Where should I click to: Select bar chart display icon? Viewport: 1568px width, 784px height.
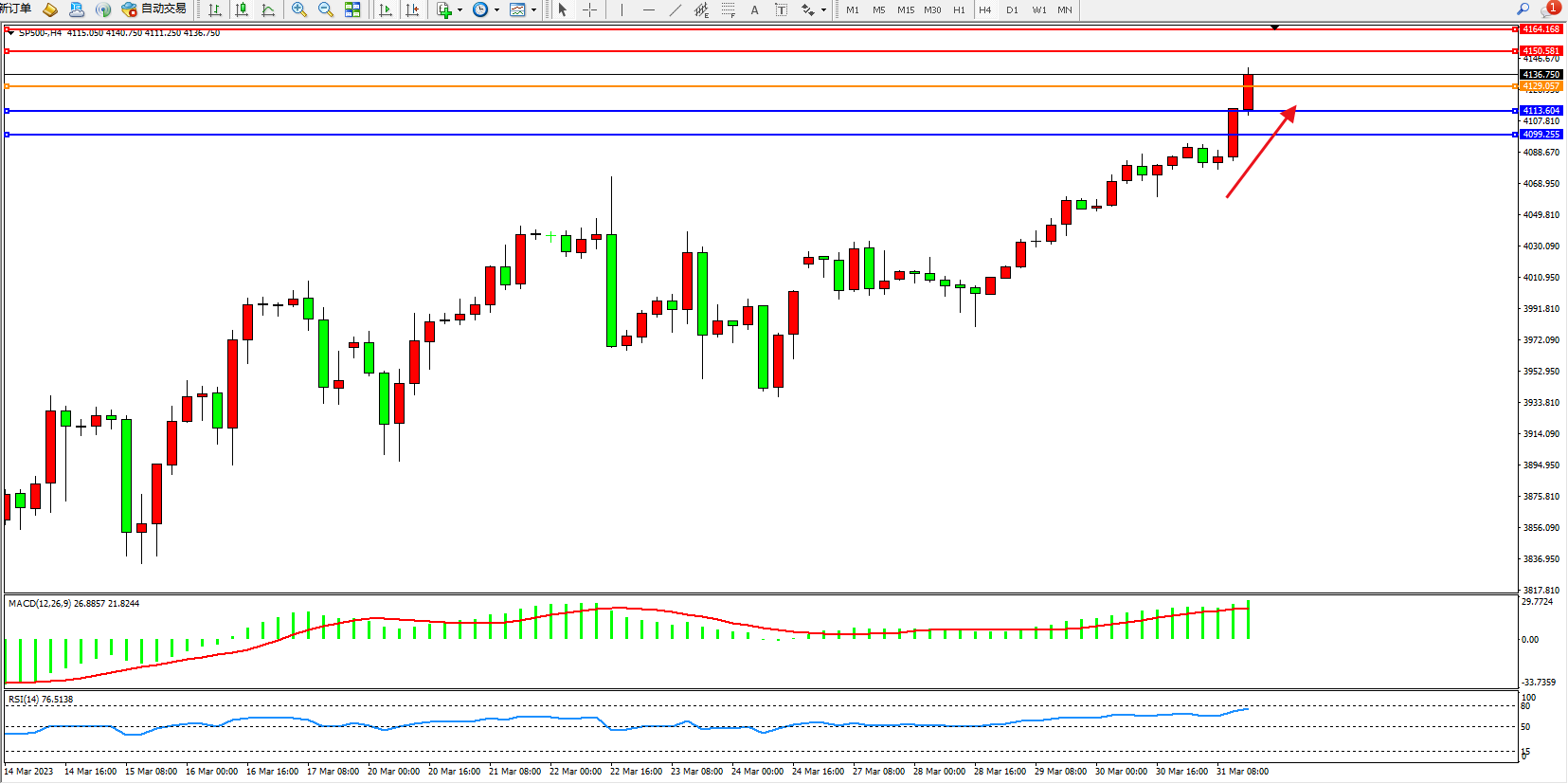coord(215,9)
